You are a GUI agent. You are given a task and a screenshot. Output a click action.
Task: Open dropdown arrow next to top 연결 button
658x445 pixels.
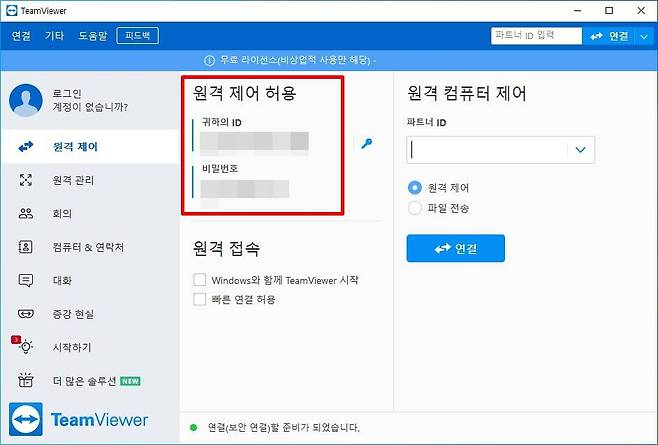pos(645,37)
